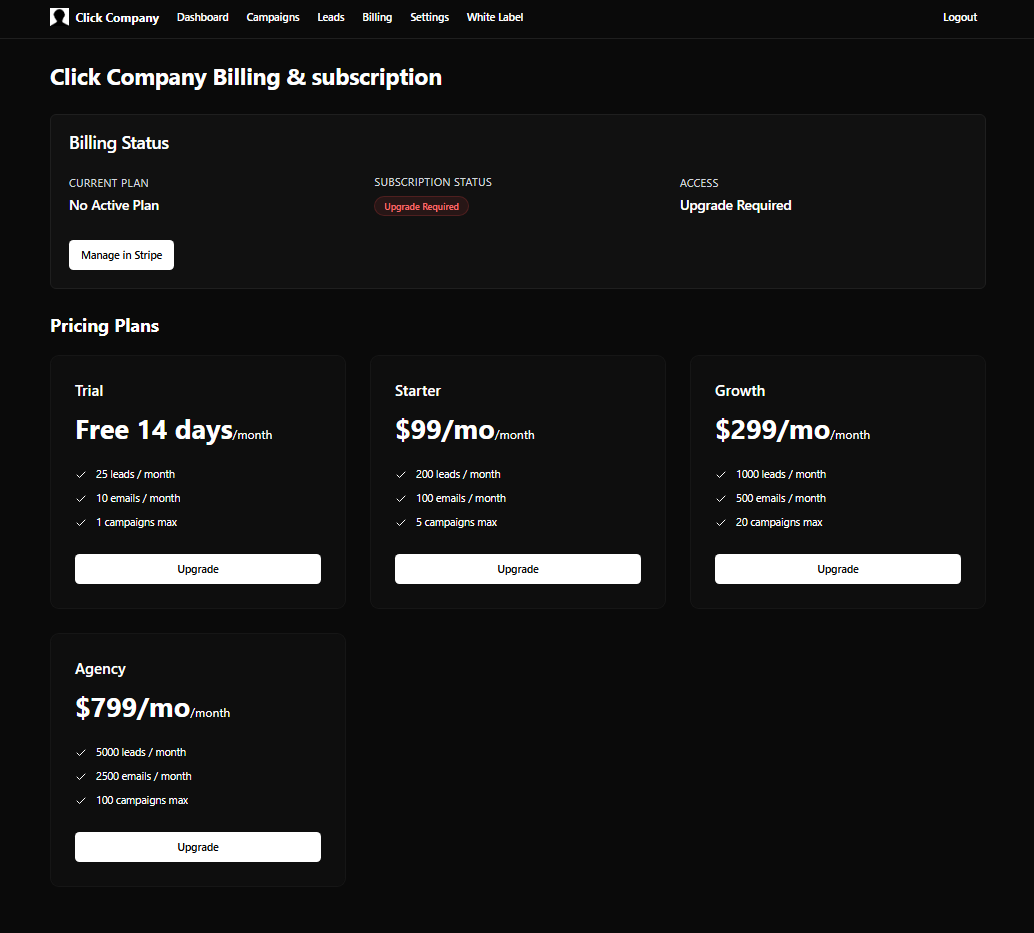Click the 'No Active Plan' text
Image resolution: width=1034 pixels, height=933 pixels.
[x=114, y=205]
